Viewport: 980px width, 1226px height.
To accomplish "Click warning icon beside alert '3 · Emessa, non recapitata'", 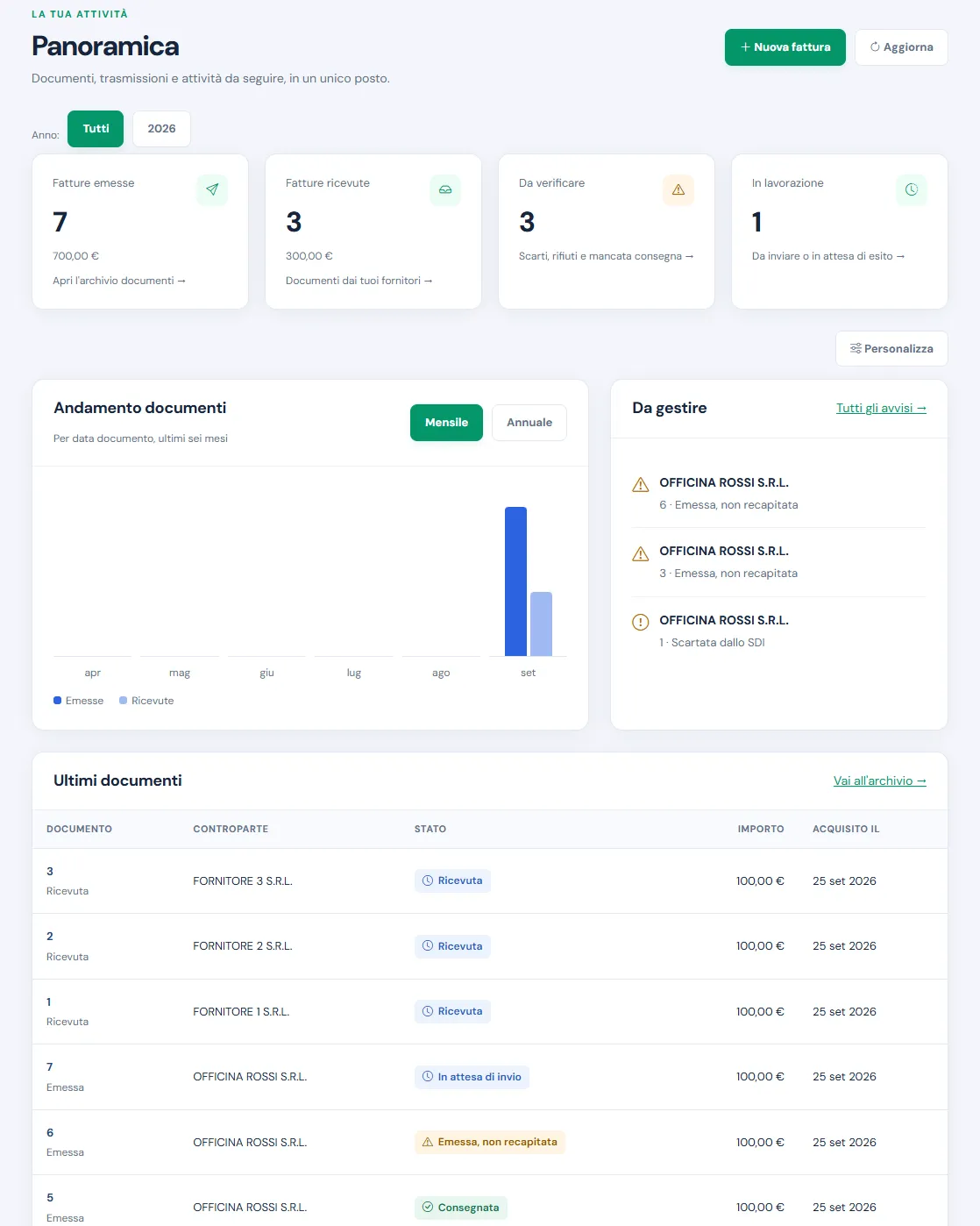I will (x=641, y=553).
